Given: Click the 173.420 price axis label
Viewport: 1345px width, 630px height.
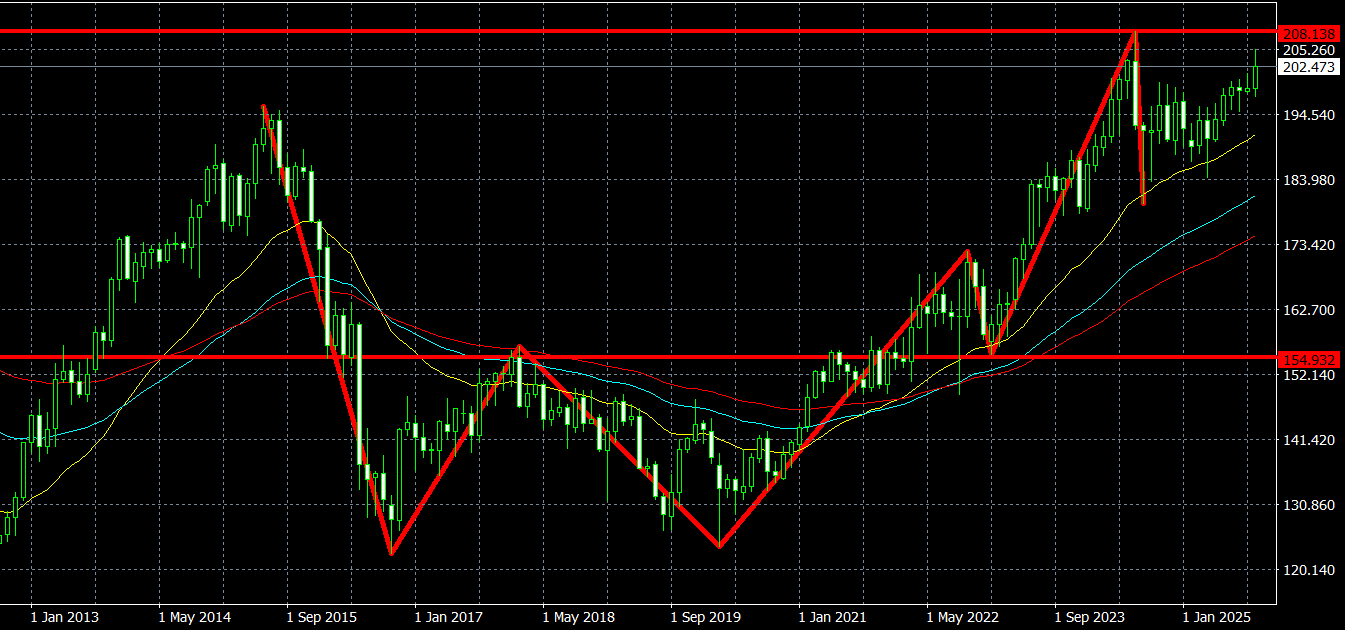Looking at the screenshot, I should tap(1307, 245).
